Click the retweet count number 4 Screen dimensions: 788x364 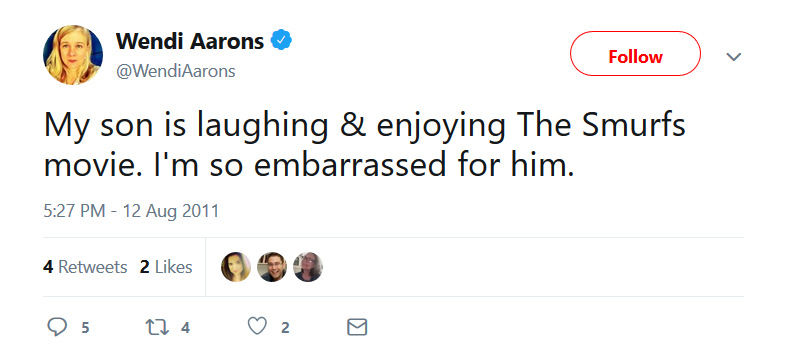[185, 328]
